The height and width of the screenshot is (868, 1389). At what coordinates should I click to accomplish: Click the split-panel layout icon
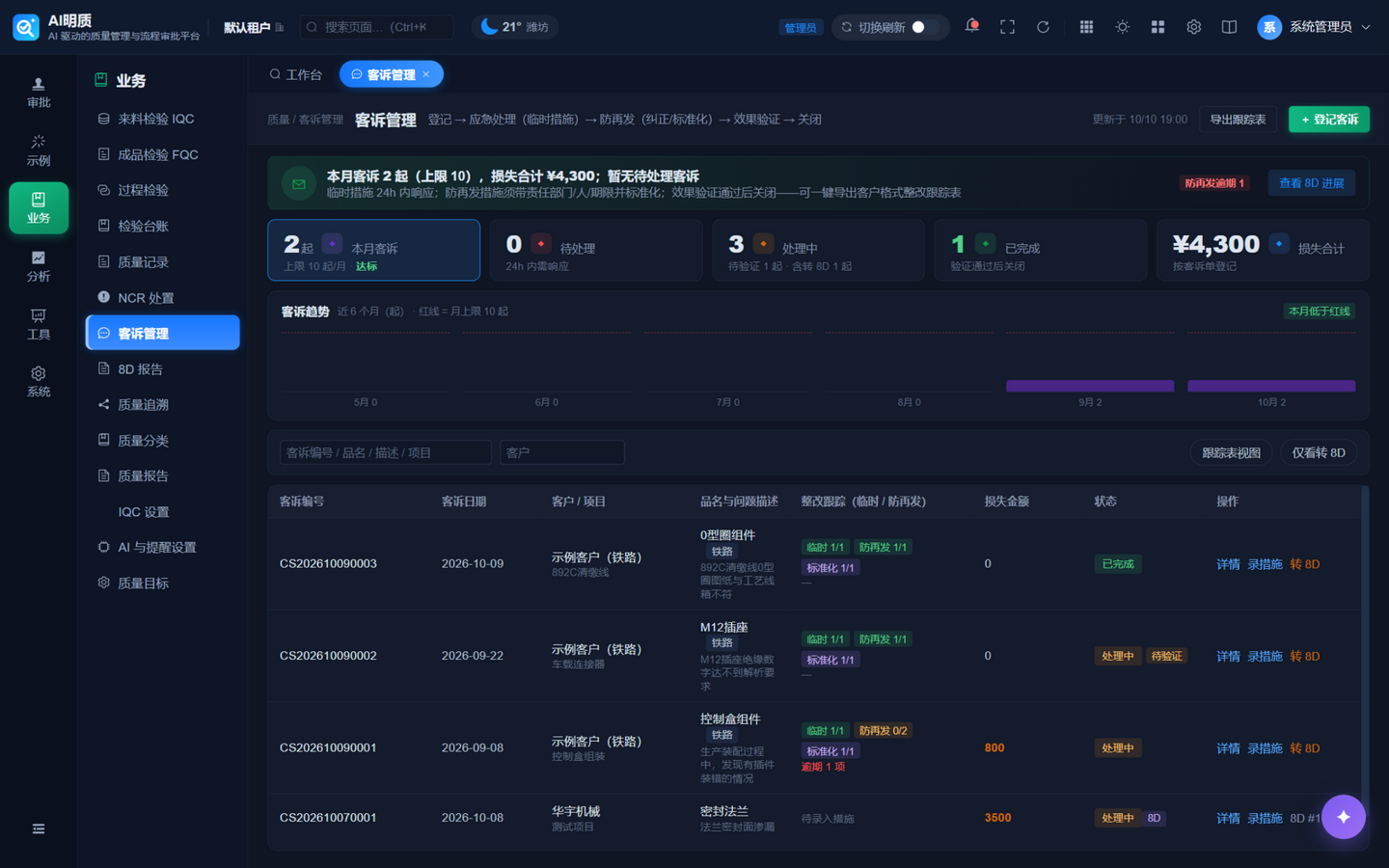pos(1229,27)
